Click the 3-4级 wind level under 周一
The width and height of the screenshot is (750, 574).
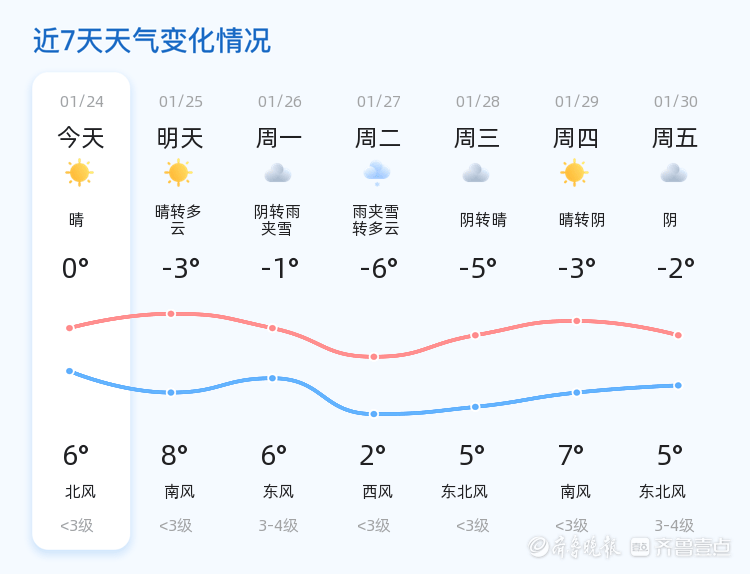point(278,525)
